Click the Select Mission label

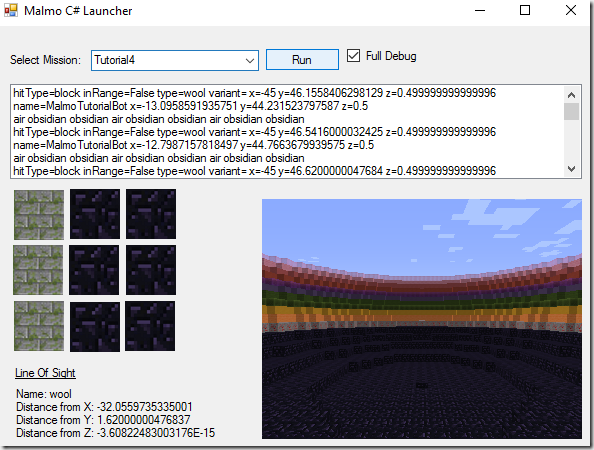coord(45,60)
